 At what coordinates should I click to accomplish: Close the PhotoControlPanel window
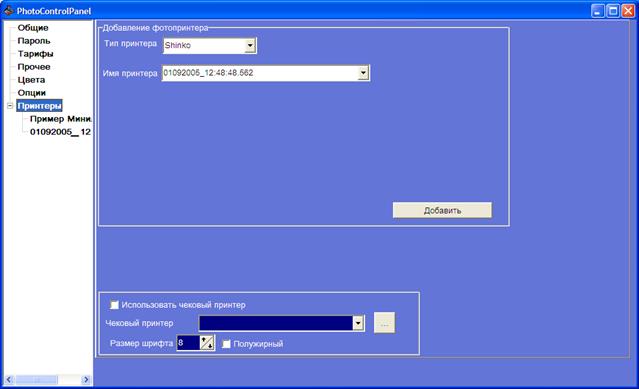pos(628,11)
